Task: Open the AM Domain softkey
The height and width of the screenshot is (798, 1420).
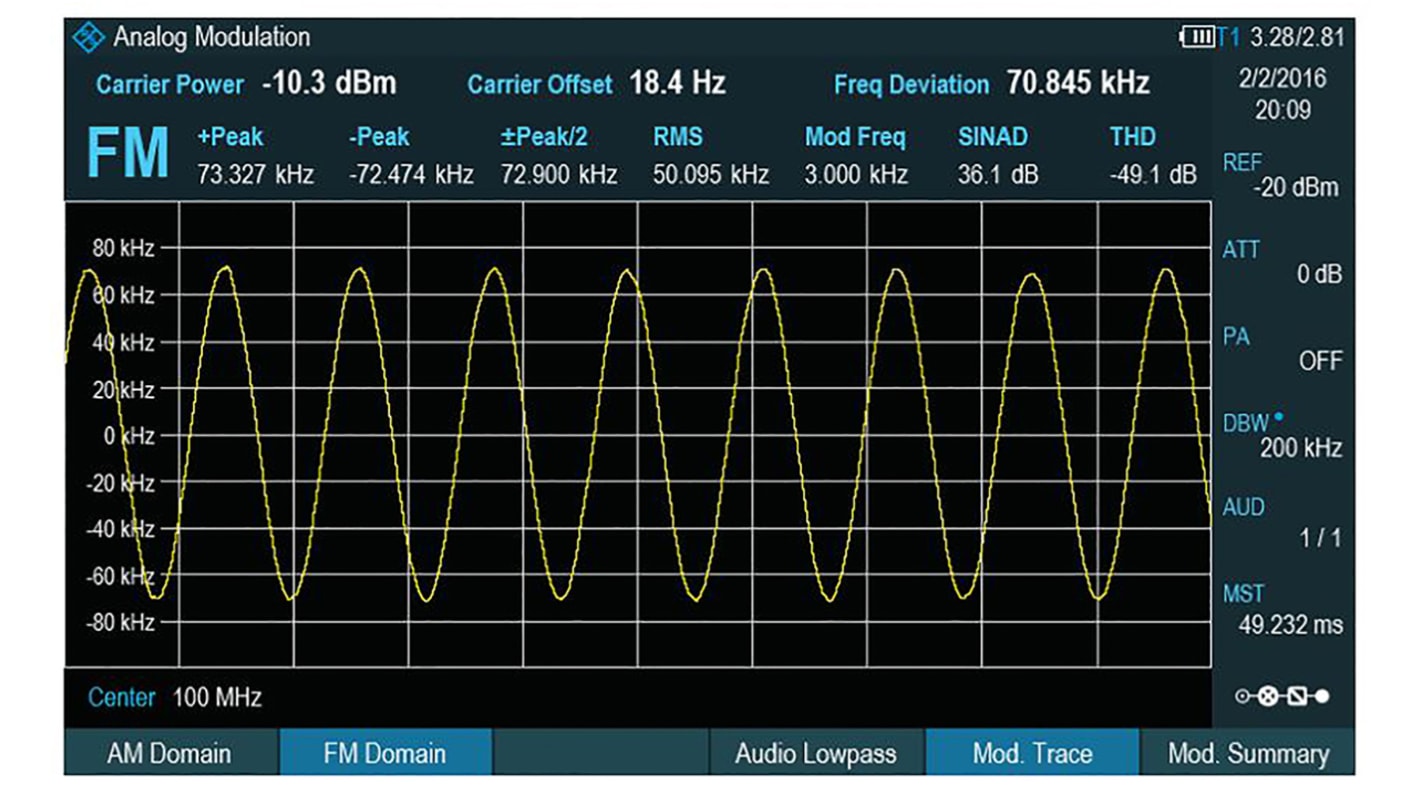Action: pyautogui.click(x=170, y=752)
